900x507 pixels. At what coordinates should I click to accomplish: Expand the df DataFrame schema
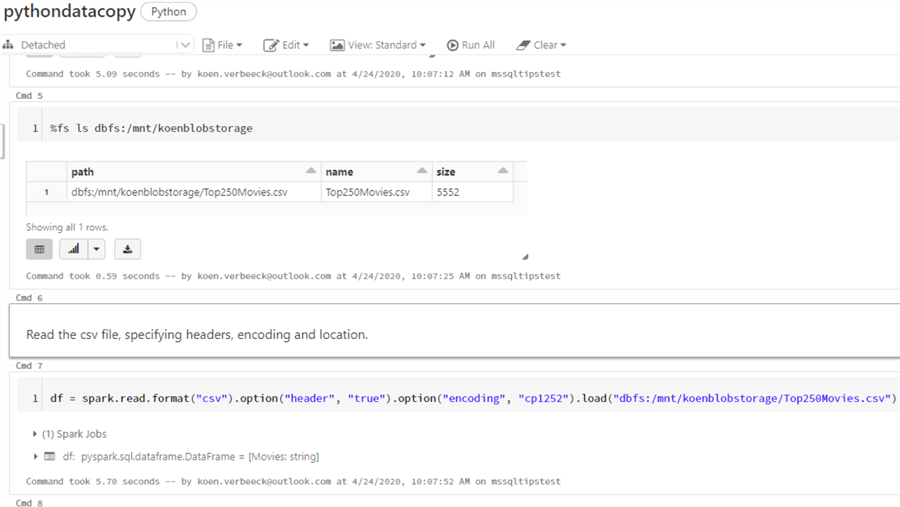tap(37, 457)
